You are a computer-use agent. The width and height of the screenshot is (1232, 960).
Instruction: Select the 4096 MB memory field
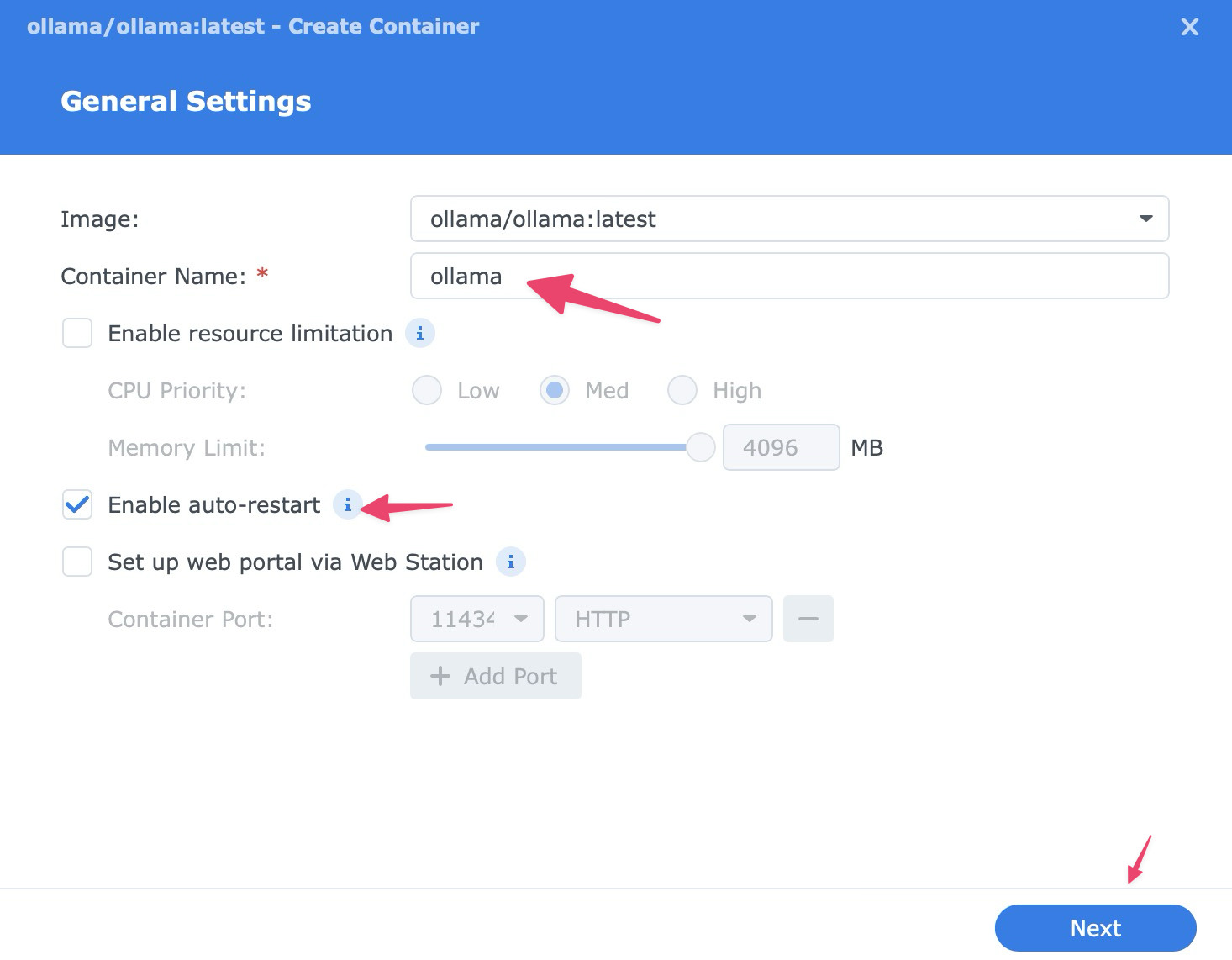780,447
